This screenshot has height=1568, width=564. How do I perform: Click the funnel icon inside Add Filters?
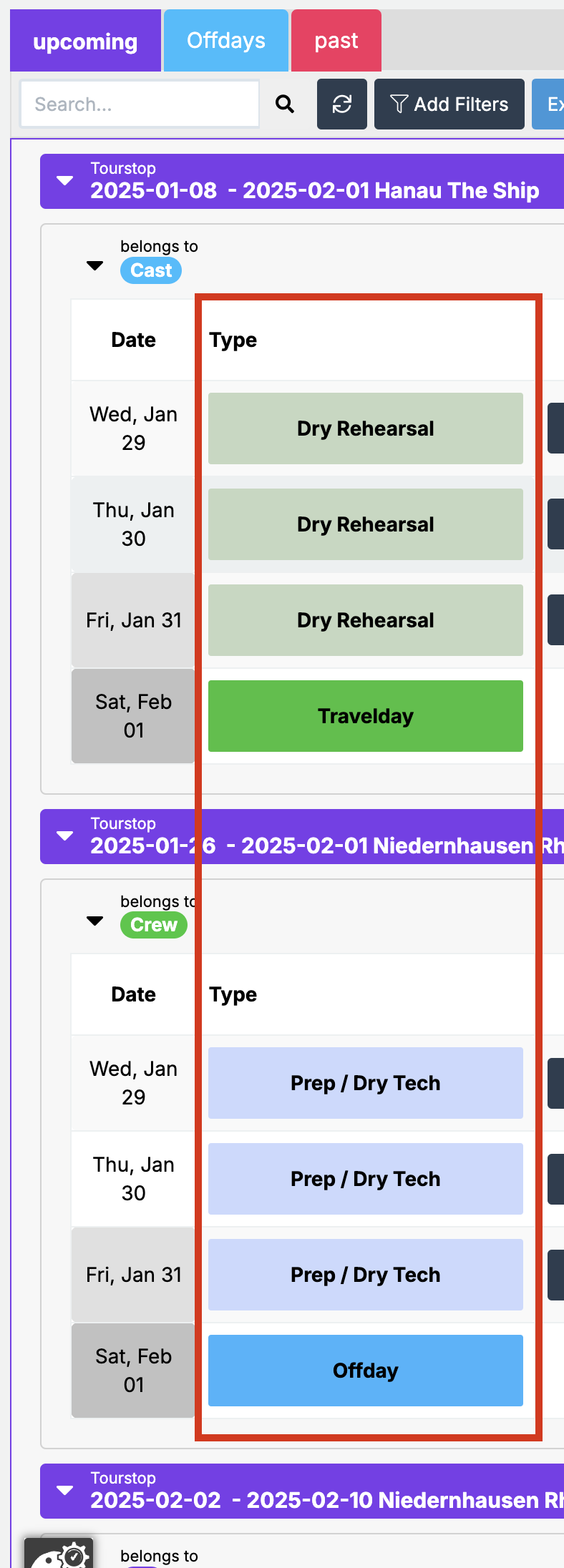click(x=399, y=104)
